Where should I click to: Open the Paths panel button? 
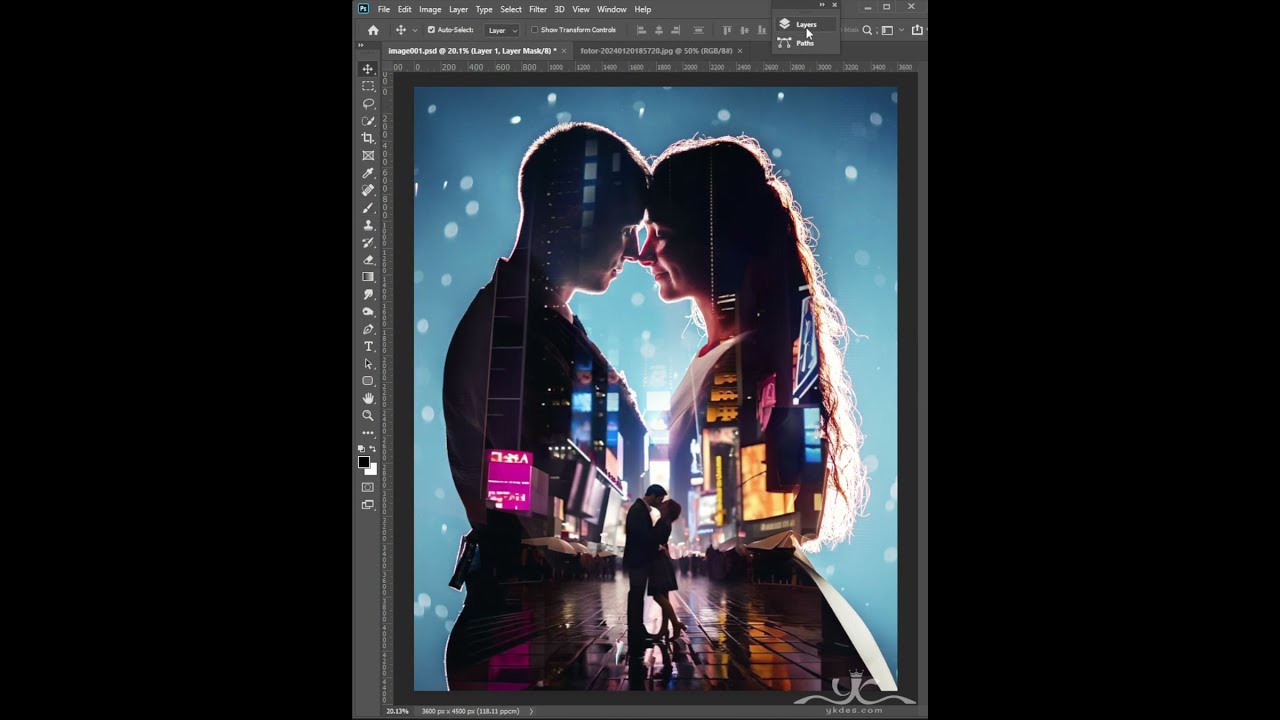point(804,43)
